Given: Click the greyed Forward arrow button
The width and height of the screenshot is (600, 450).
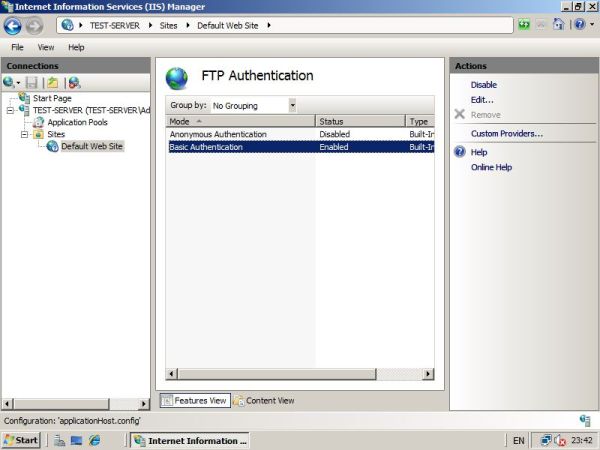Looking at the screenshot, I should click(34, 26).
